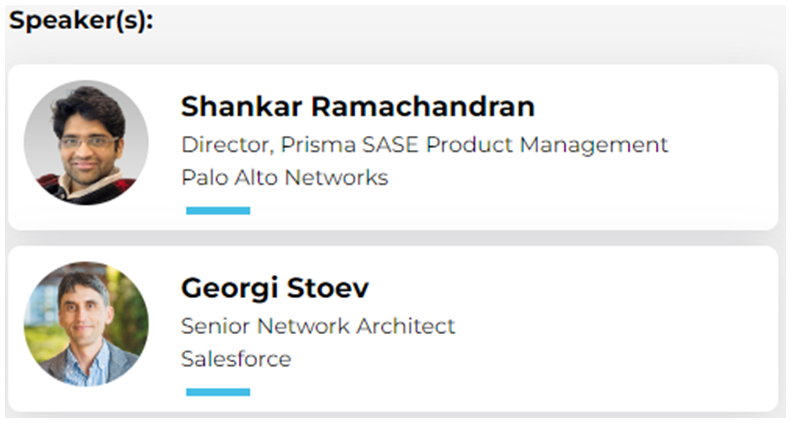Screen dimensions: 794x428
Task: Click the "Speaker(s):" heading
Action: click(x=81, y=21)
